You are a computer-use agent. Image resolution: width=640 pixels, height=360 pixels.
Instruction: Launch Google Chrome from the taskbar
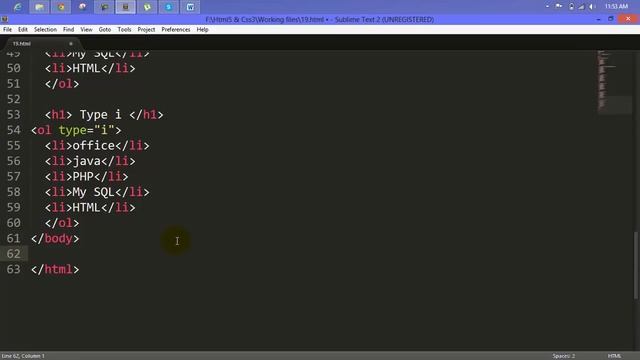pos(61,7)
